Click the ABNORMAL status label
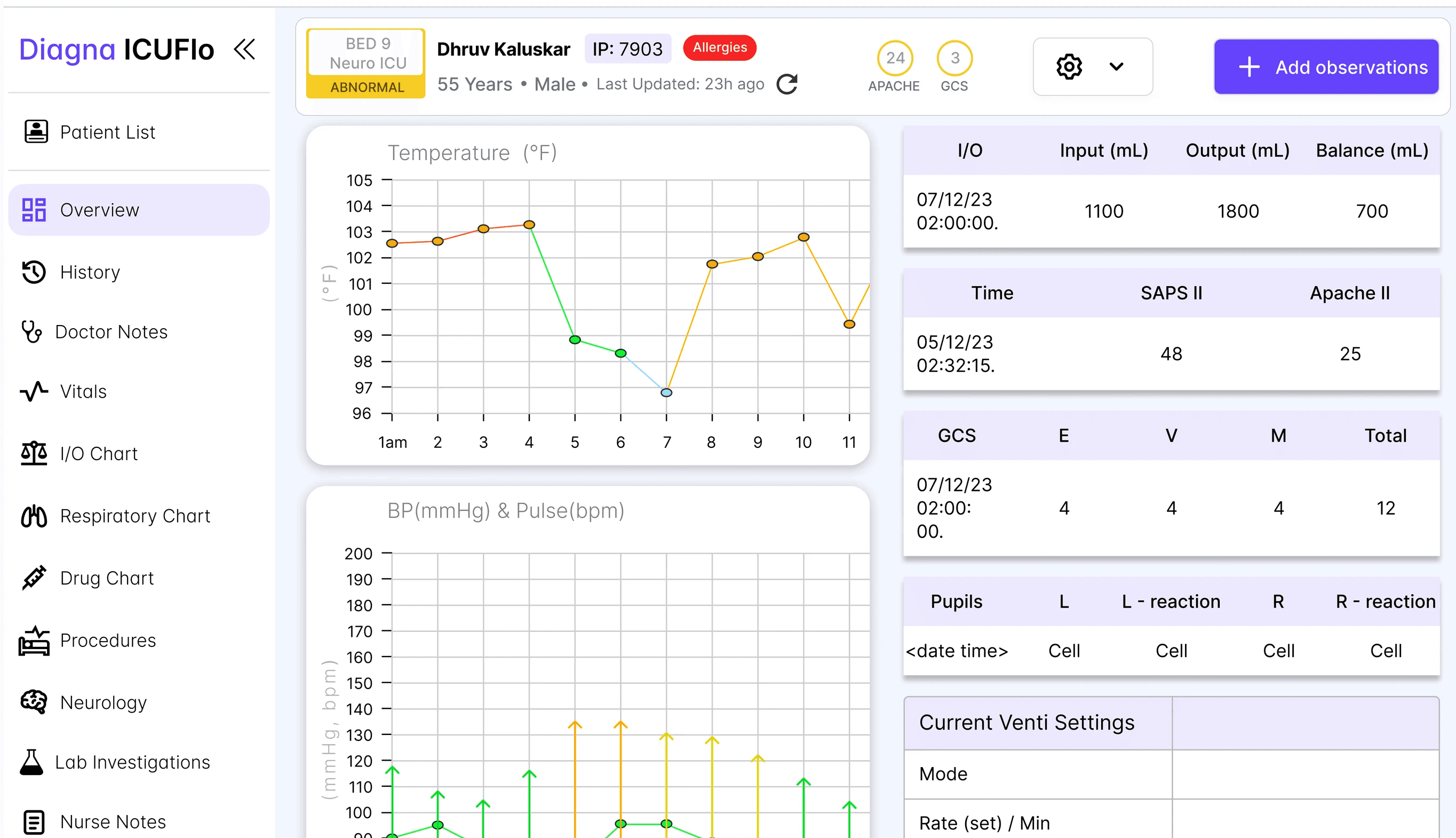 tap(367, 88)
